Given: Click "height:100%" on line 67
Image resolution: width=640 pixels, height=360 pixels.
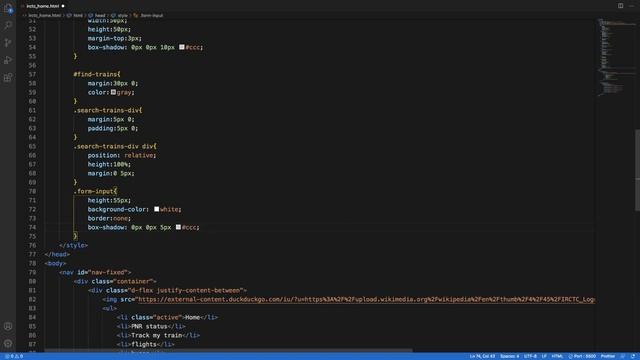Looking at the screenshot, I should pyautogui.click(x=109, y=164).
